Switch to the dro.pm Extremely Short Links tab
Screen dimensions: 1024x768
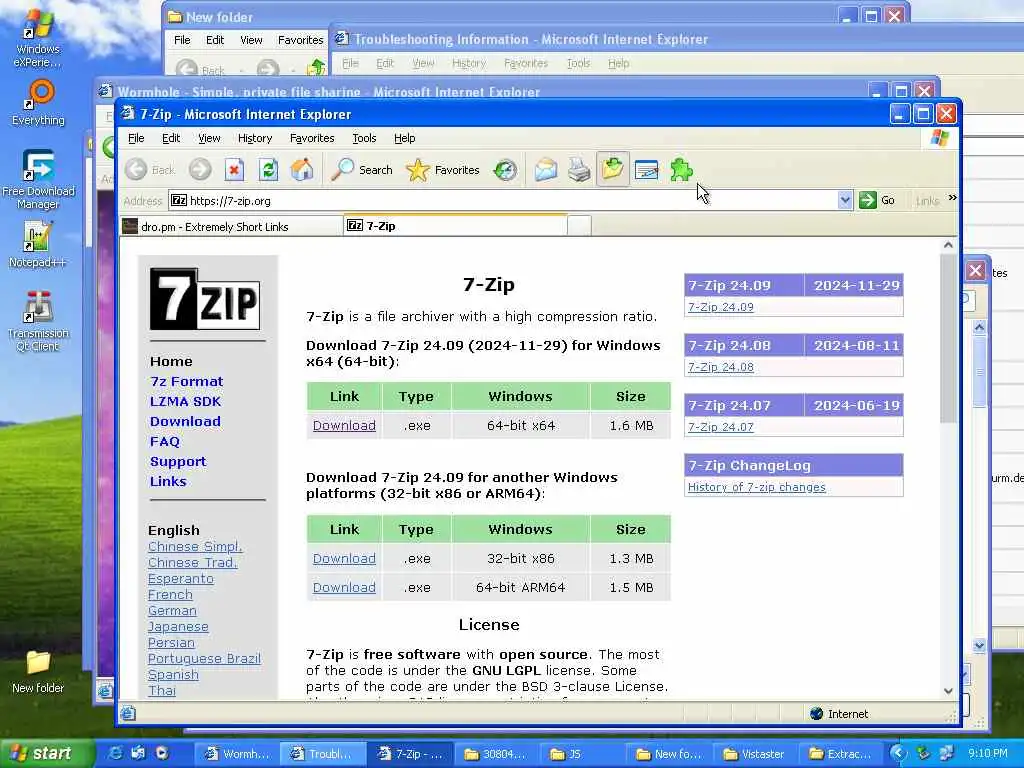pyautogui.click(x=231, y=227)
